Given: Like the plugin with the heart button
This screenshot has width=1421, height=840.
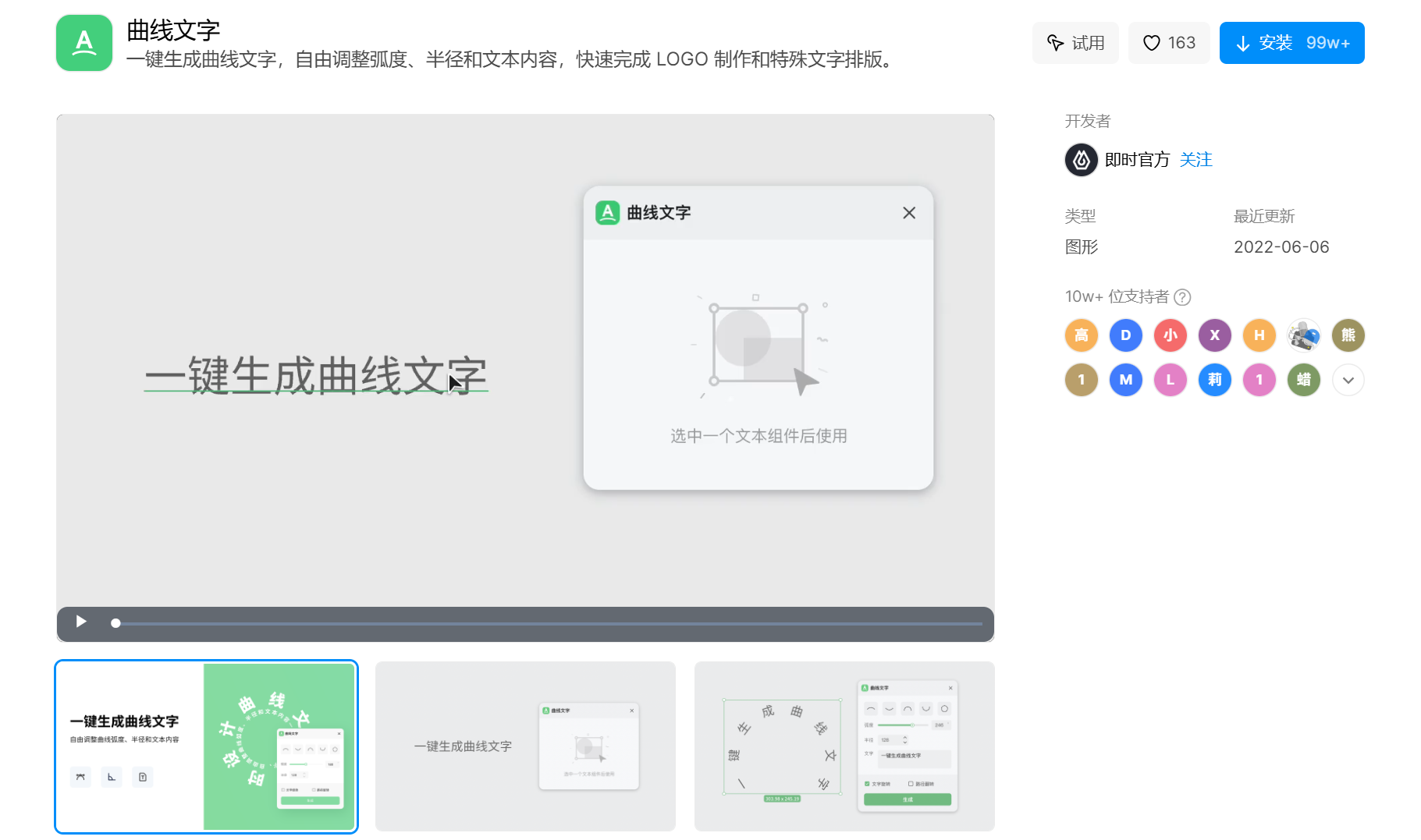Looking at the screenshot, I should pos(1168,43).
